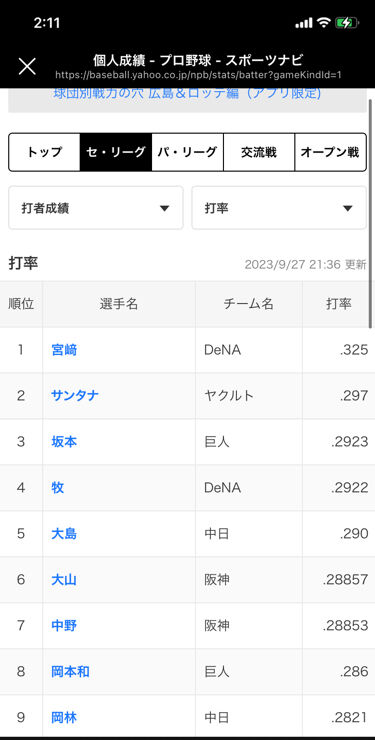Open the 球団別戦力の穴 banner link
Screen dimensions: 375x740
point(187,93)
